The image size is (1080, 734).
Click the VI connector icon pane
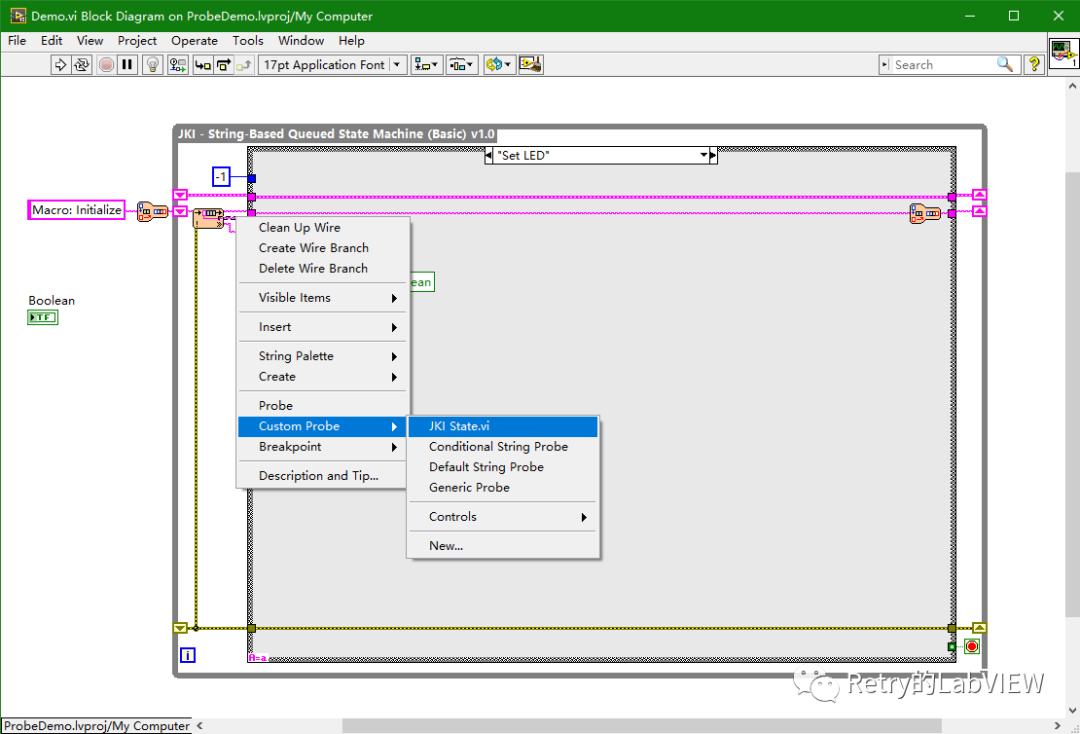pos(1063,53)
